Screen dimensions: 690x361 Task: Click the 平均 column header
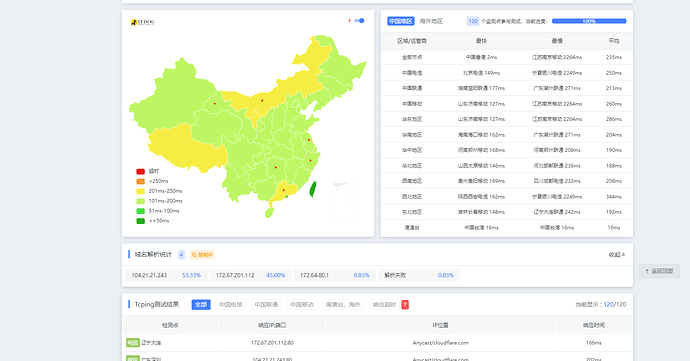click(x=613, y=41)
